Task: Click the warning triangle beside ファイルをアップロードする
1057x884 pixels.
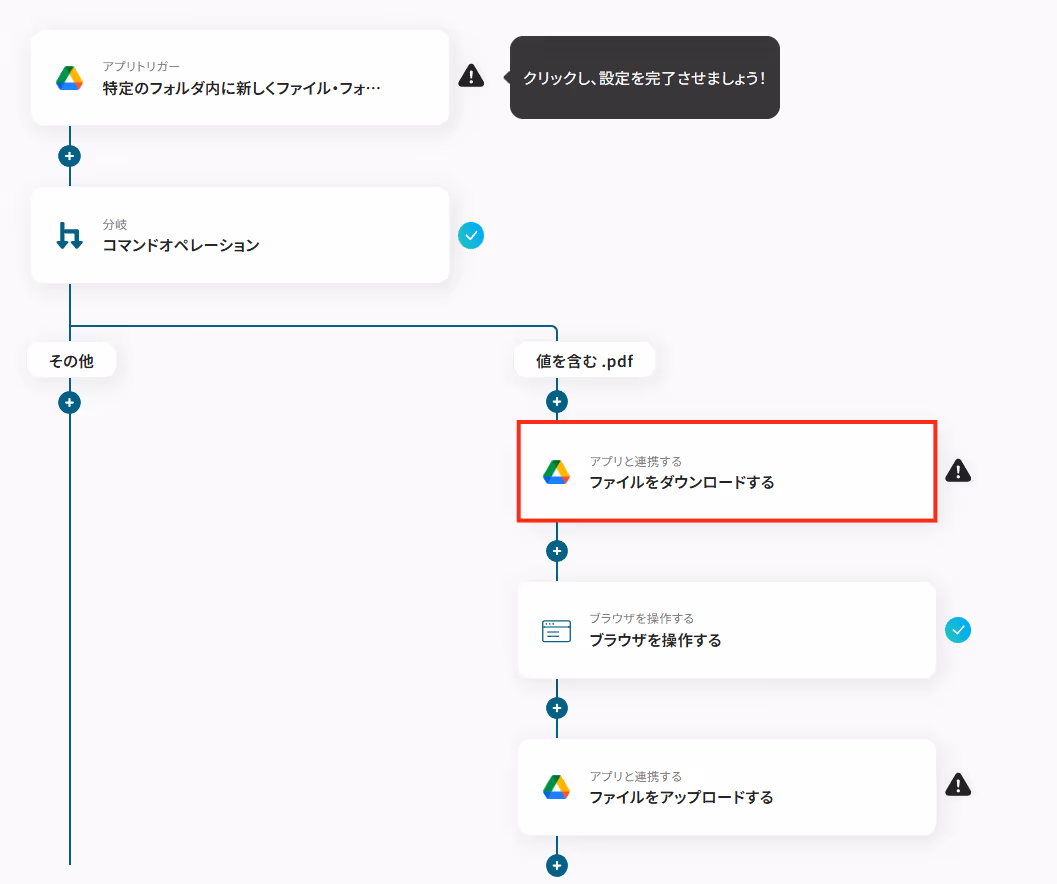Action: point(958,786)
